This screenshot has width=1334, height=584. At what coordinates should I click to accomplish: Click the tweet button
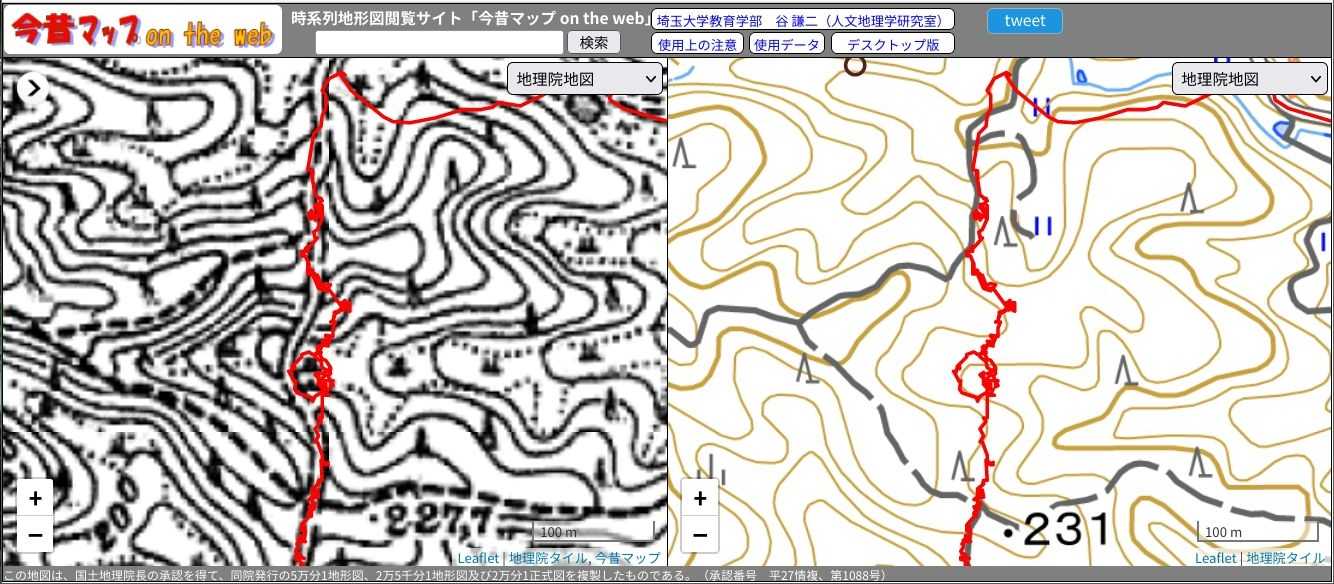(1024, 21)
